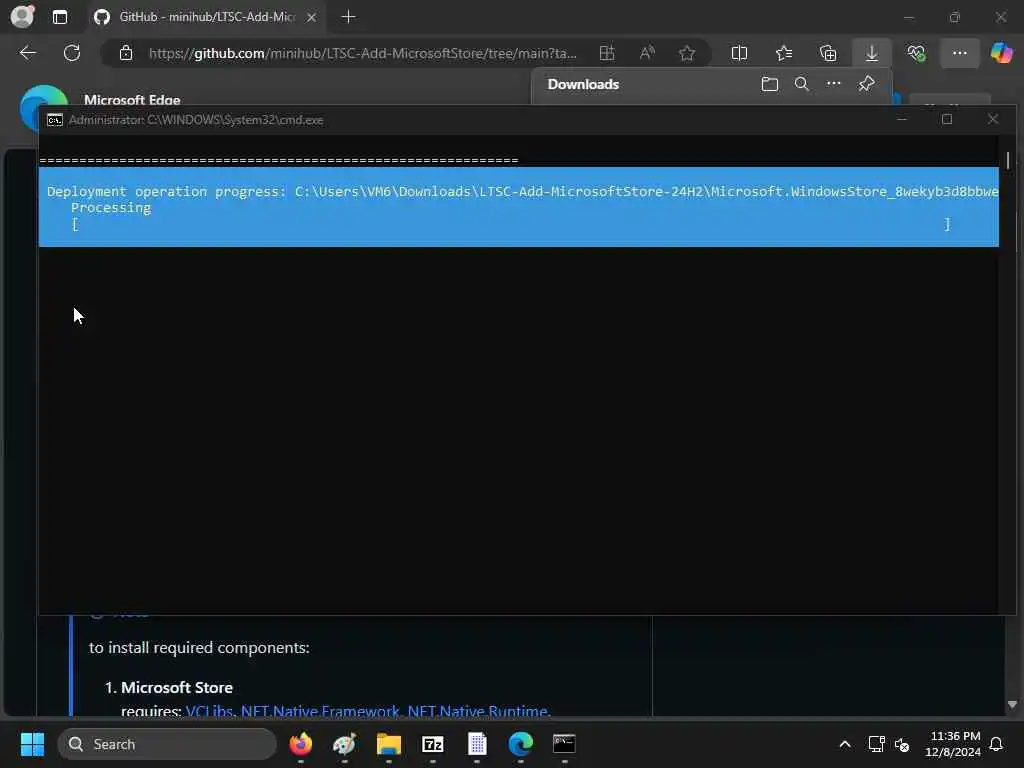Go back using the browser back arrow
This screenshot has width=1024, height=768.
pyautogui.click(x=28, y=53)
